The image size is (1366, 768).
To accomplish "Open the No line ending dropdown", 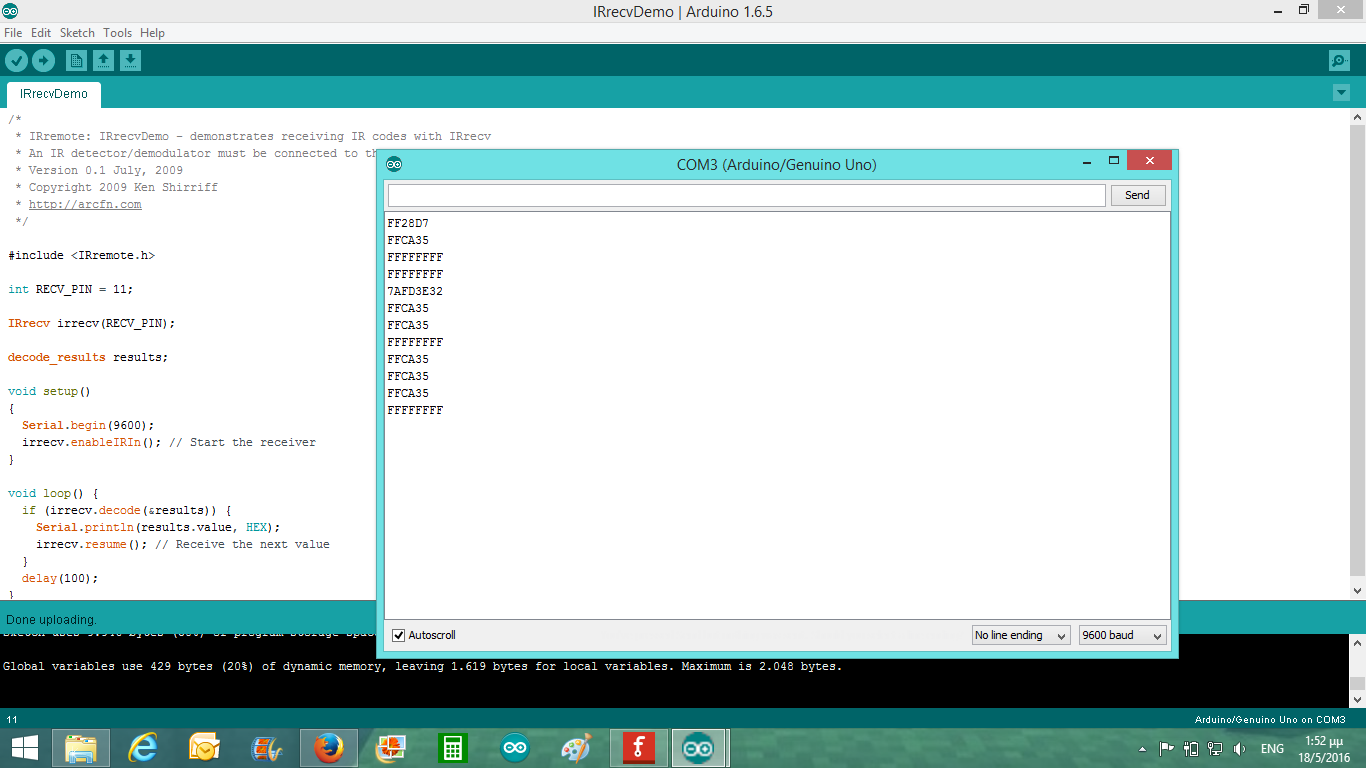I will click(x=1021, y=635).
